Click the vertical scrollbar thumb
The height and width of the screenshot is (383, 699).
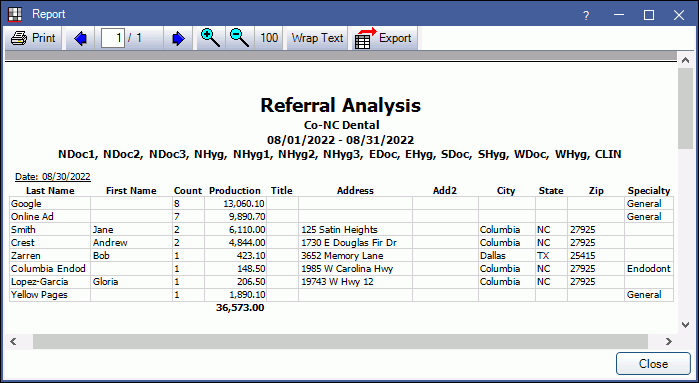coord(686,108)
